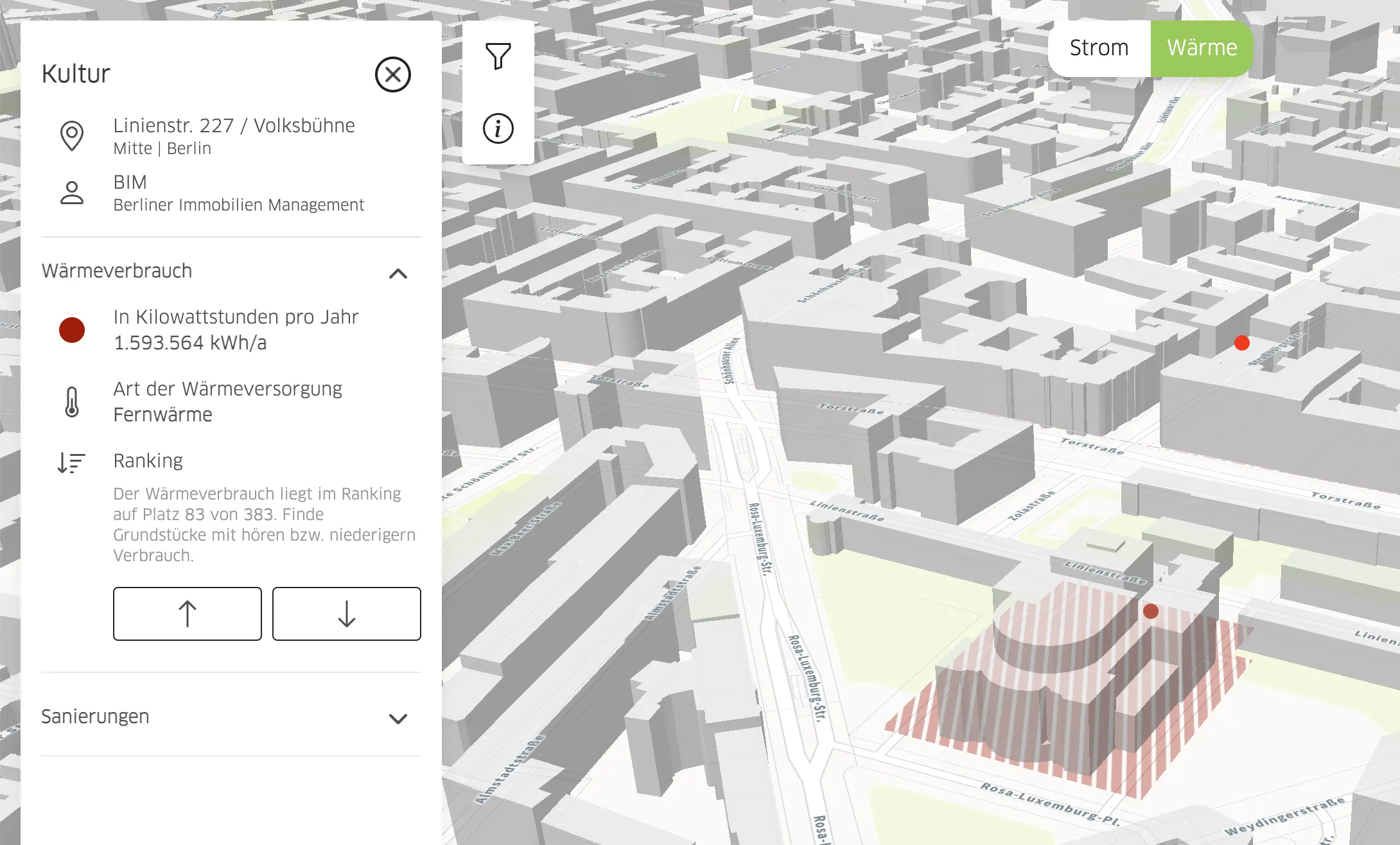Click the 'Ranking' heading
Viewport: 1400px width, 845px height.
tap(148, 461)
